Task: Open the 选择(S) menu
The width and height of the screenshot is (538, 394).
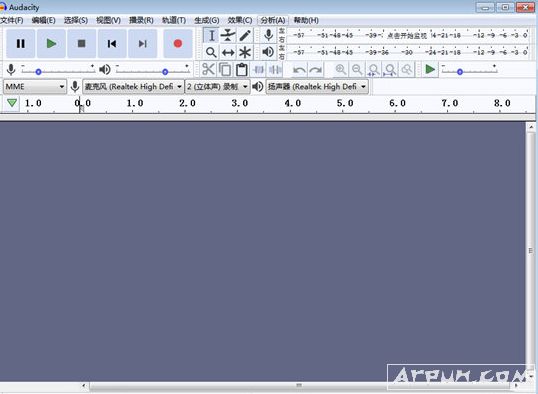Action: 76,21
